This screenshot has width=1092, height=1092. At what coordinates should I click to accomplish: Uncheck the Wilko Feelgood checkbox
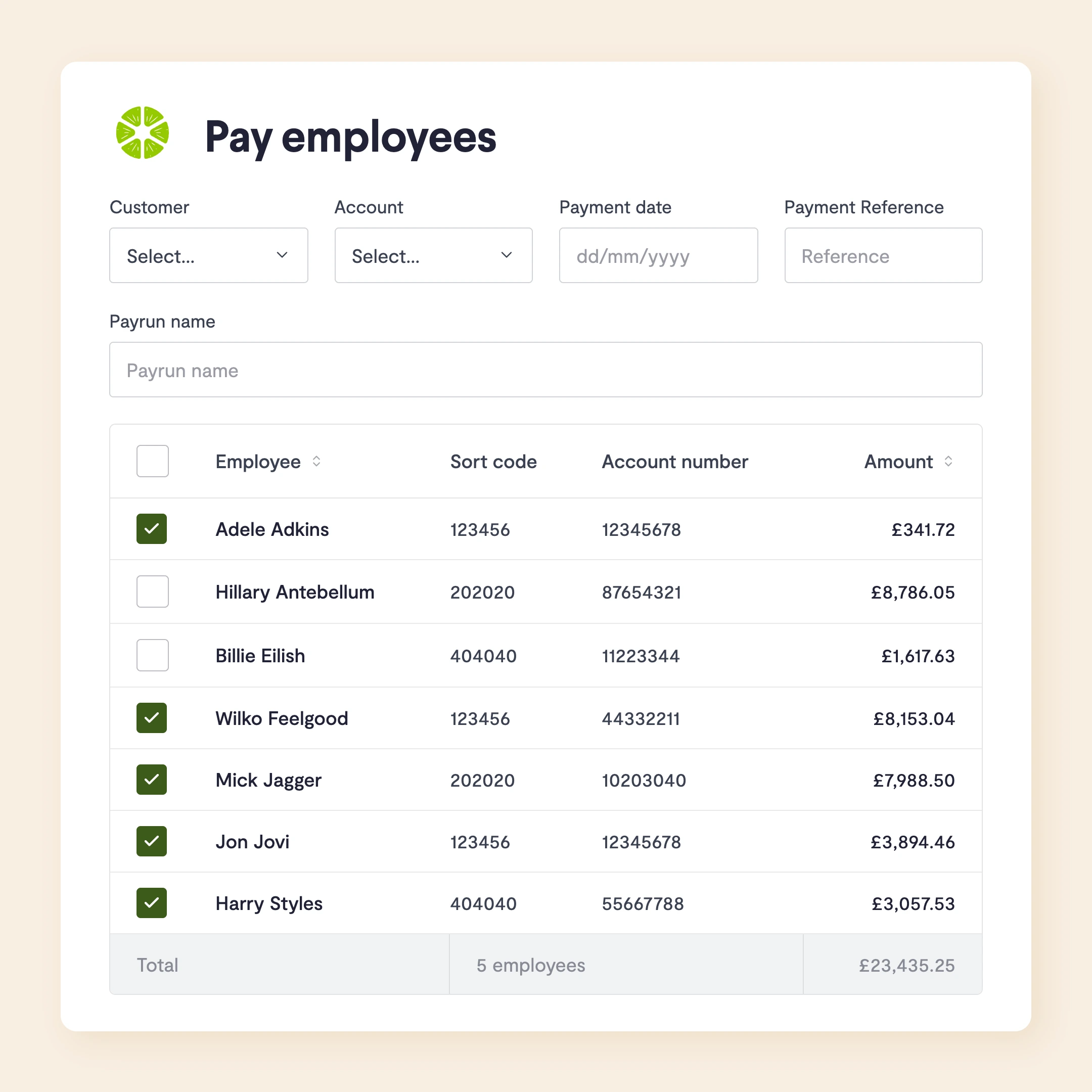pyautogui.click(x=152, y=718)
